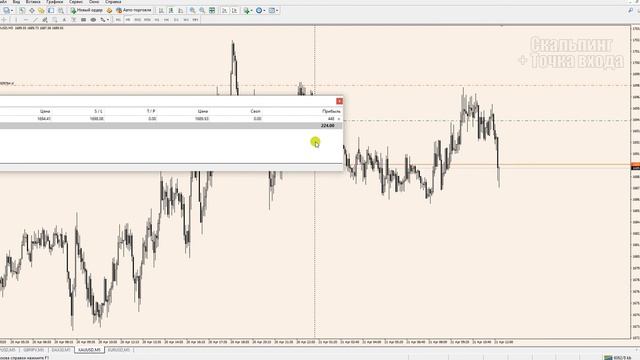
Task: Select the horizontal line tool
Action: 26,20
